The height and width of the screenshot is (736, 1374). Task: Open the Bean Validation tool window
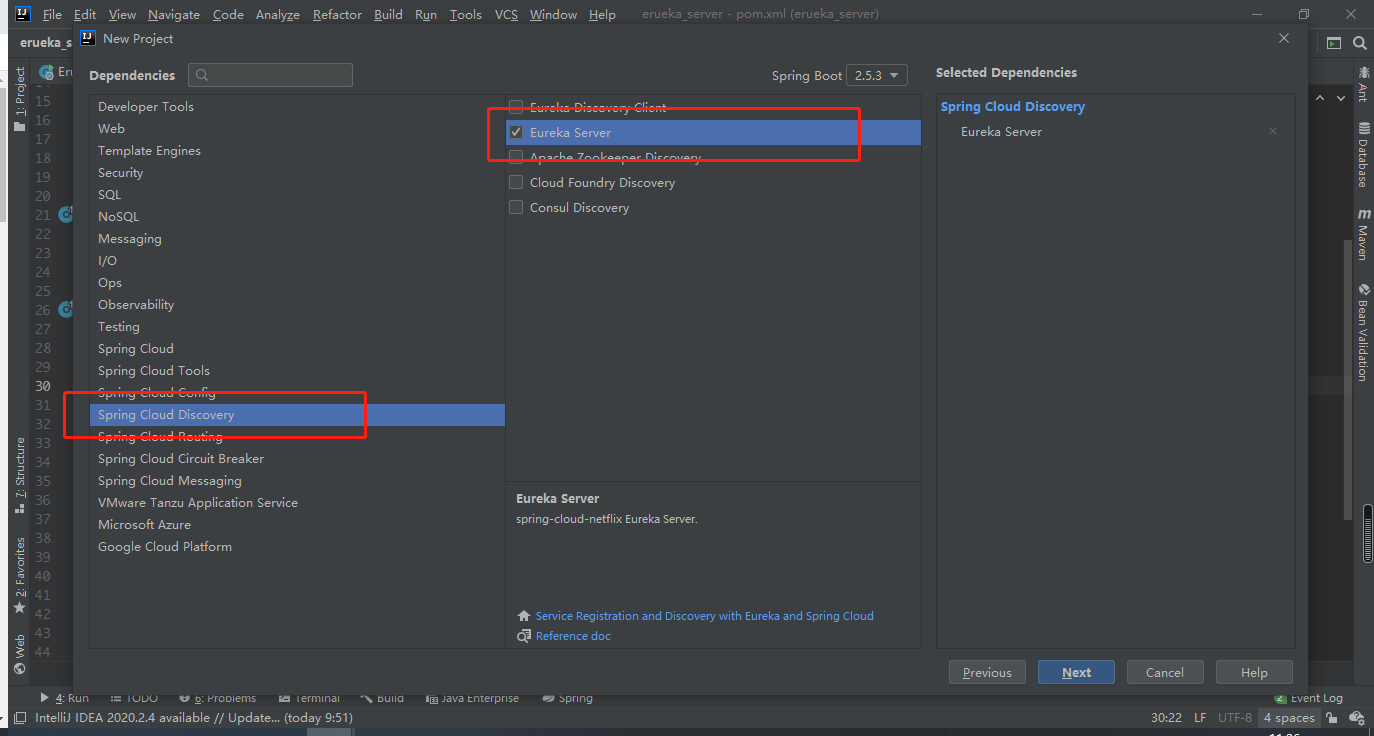click(x=1363, y=332)
